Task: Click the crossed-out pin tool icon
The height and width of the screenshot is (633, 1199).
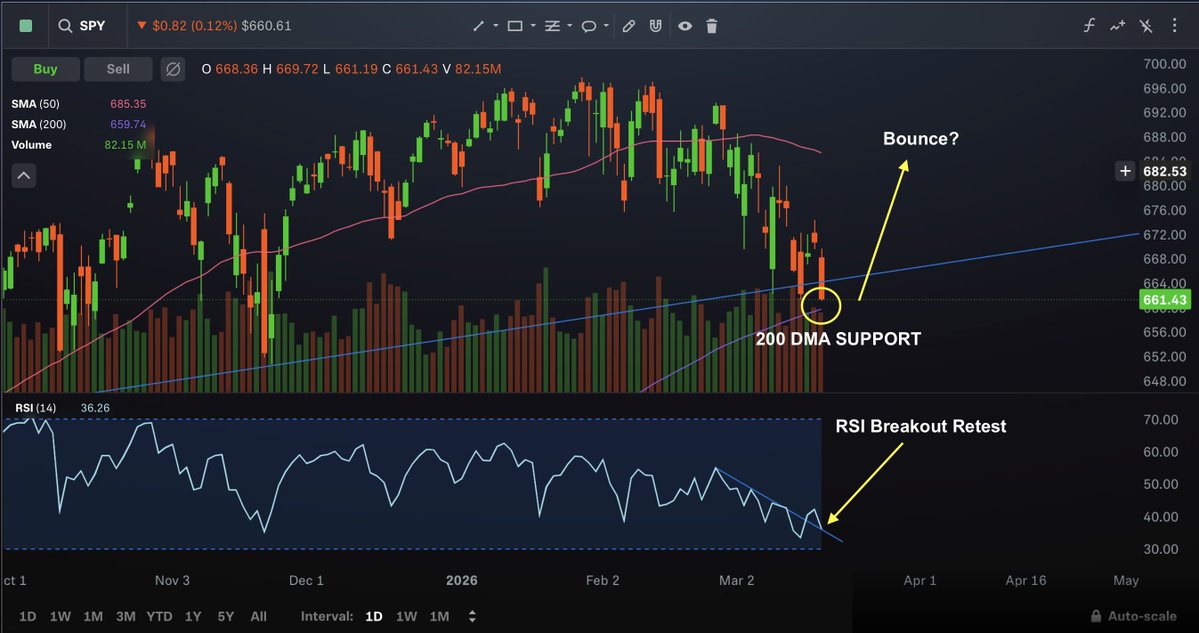Action: click(1145, 26)
